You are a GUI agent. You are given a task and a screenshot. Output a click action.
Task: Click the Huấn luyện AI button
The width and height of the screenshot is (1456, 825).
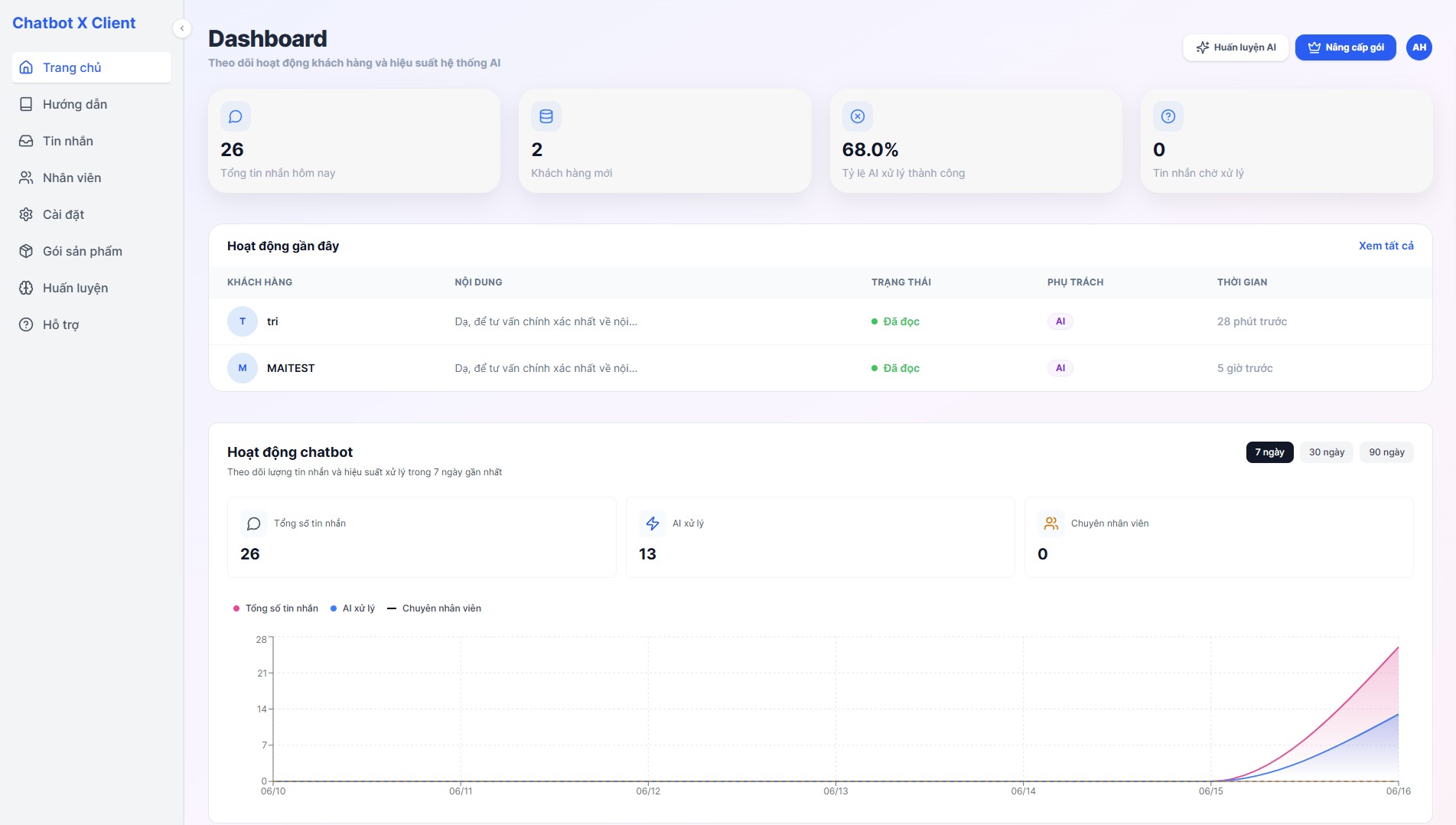(1236, 47)
